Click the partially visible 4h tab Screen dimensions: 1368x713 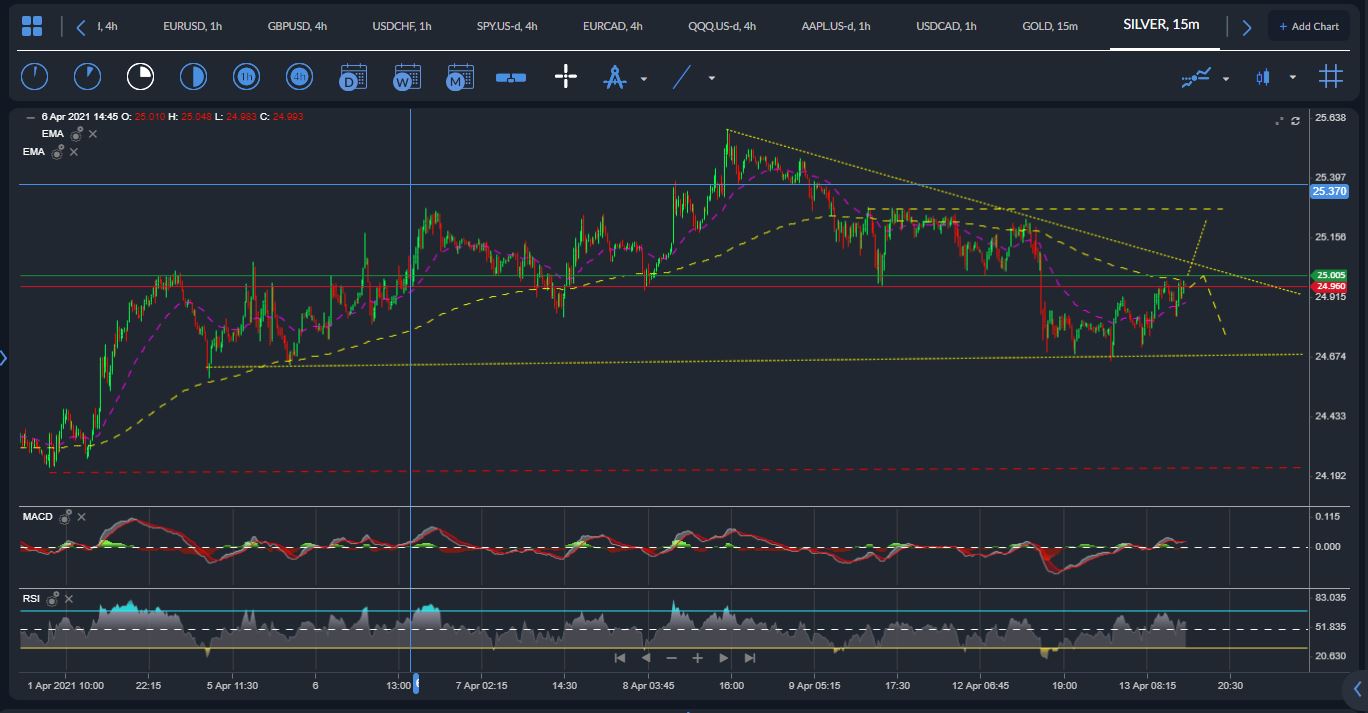point(107,26)
